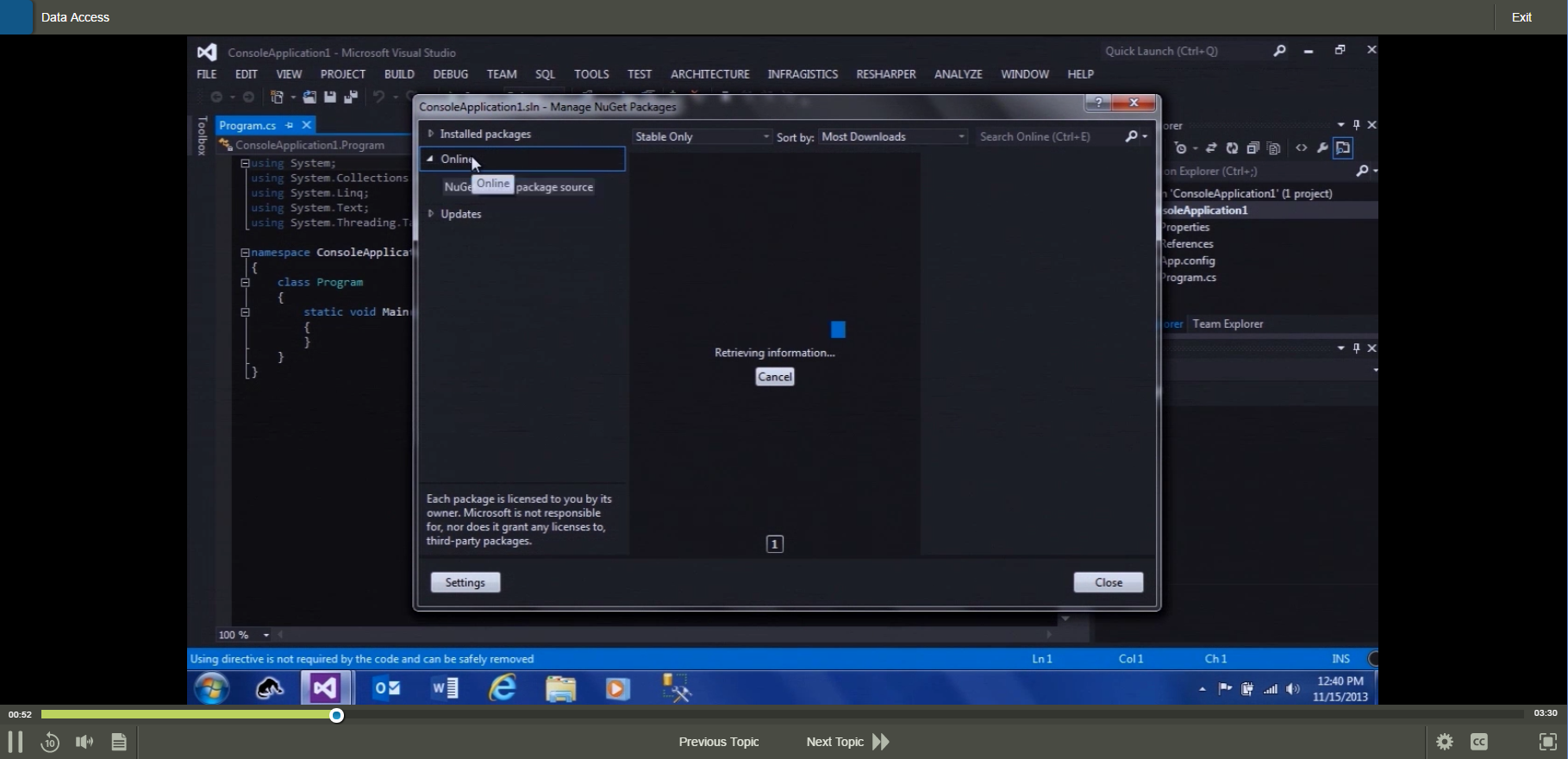Open the Most Downloads sort dropdown
Viewport: 1568px width, 759px height.
tap(893, 136)
